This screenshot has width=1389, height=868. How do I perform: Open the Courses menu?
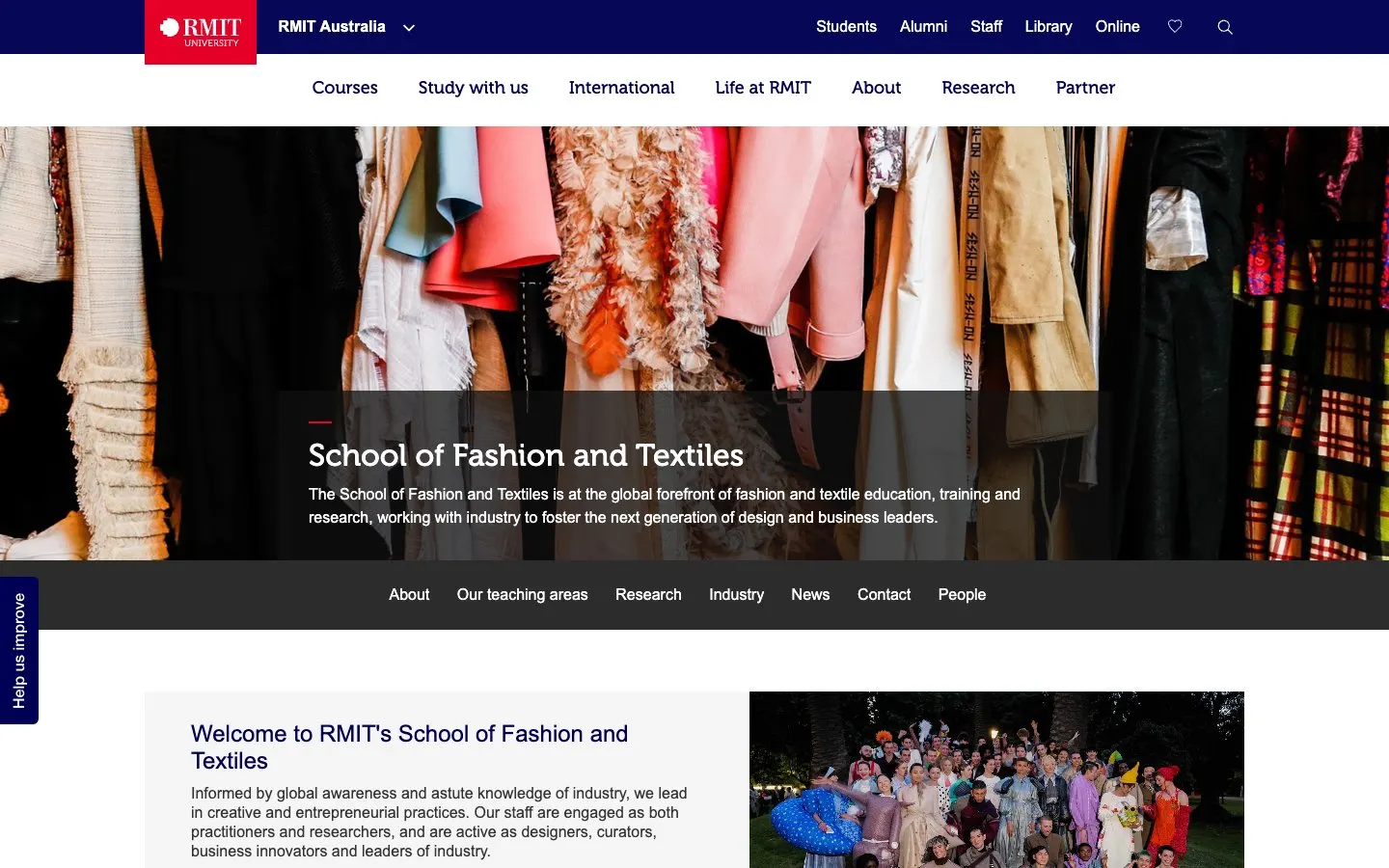(x=344, y=88)
